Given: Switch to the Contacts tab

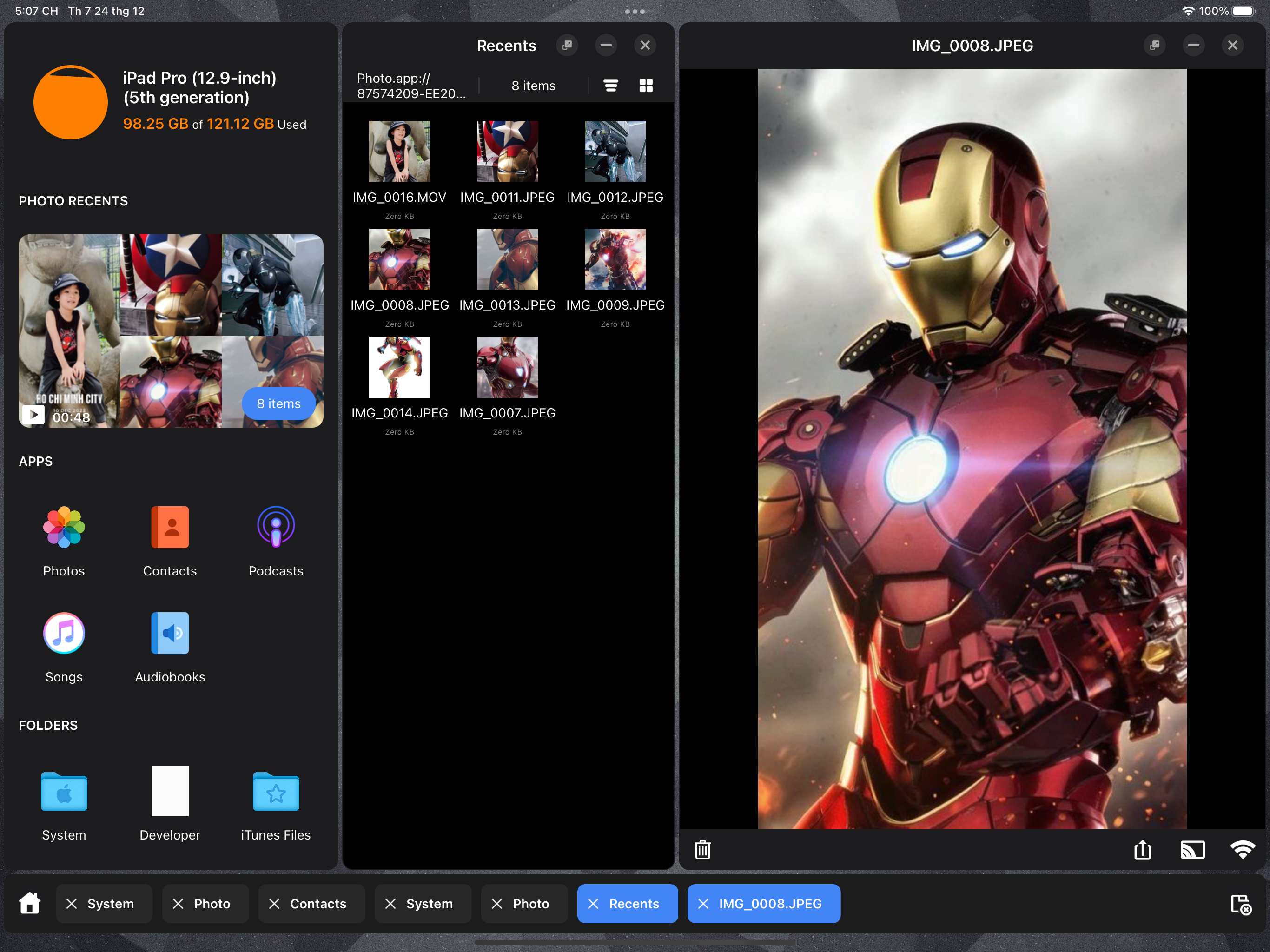Looking at the screenshot, I should (312, 903).
